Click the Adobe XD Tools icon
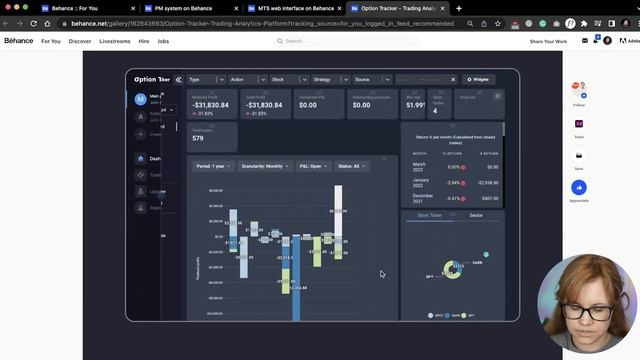Image resolution: width=640 pixels, height=360 pixels. (x=579, y=124)
